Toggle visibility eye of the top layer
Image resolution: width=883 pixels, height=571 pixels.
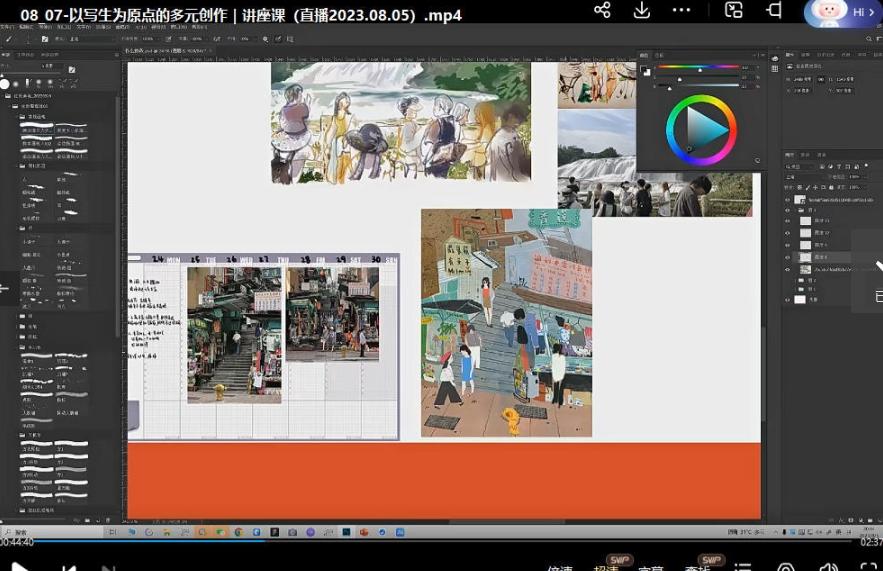coord(787,199)
